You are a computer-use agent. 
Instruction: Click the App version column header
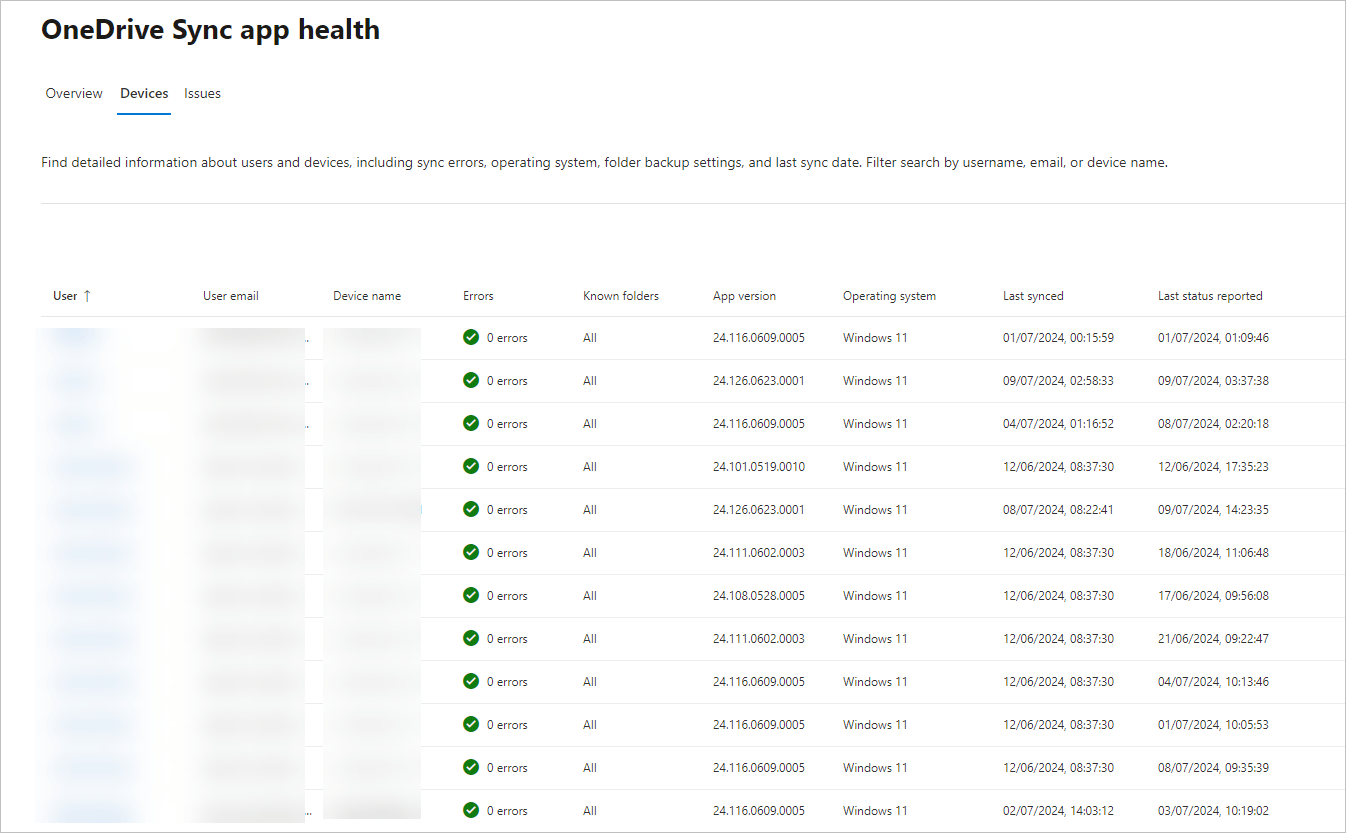pyautogui.click(x=744, y=296)
